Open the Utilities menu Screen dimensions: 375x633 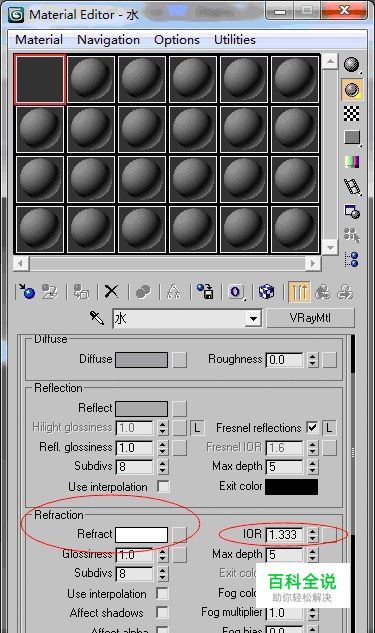(235, 40)
